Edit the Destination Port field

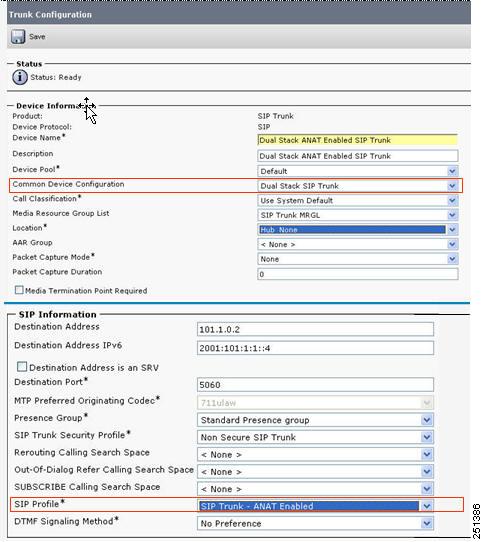click(315, 385)
